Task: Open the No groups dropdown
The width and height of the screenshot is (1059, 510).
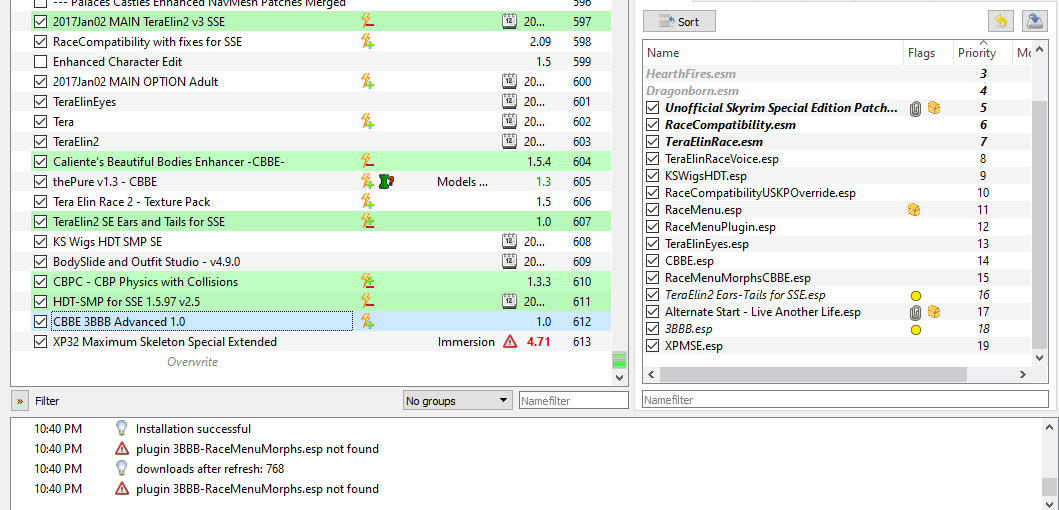Action: (457, 401)
